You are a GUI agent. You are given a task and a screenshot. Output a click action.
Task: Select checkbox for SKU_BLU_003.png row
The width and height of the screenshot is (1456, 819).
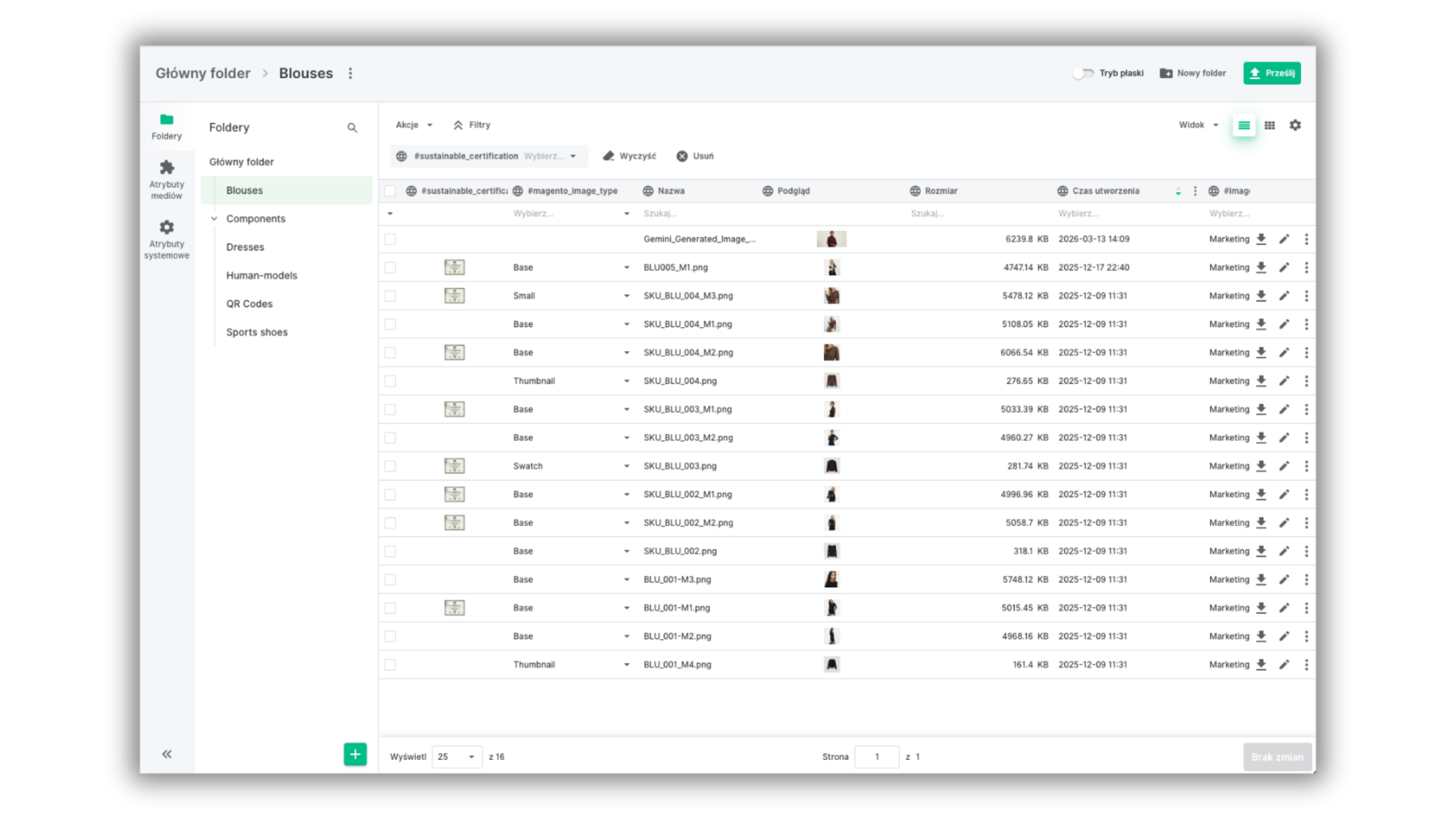click(x=390, y=466)
